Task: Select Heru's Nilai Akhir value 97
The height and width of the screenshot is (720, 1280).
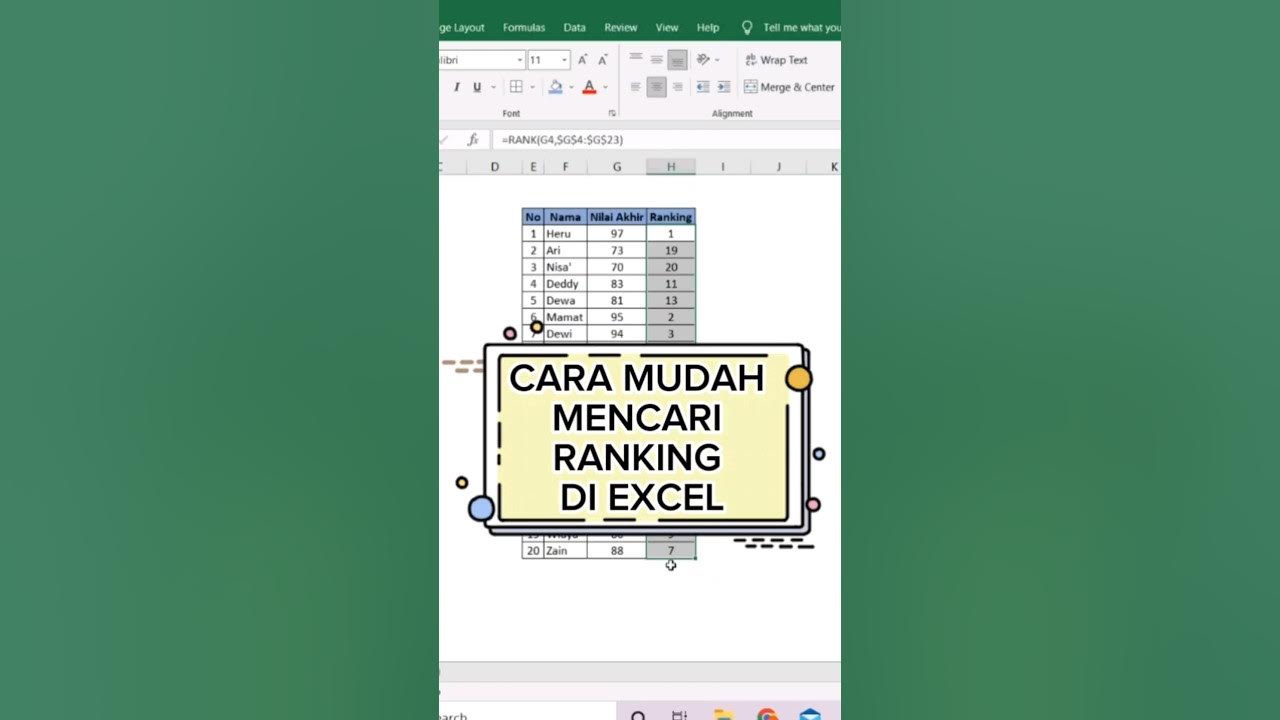Action: click(x=617, y=234)
